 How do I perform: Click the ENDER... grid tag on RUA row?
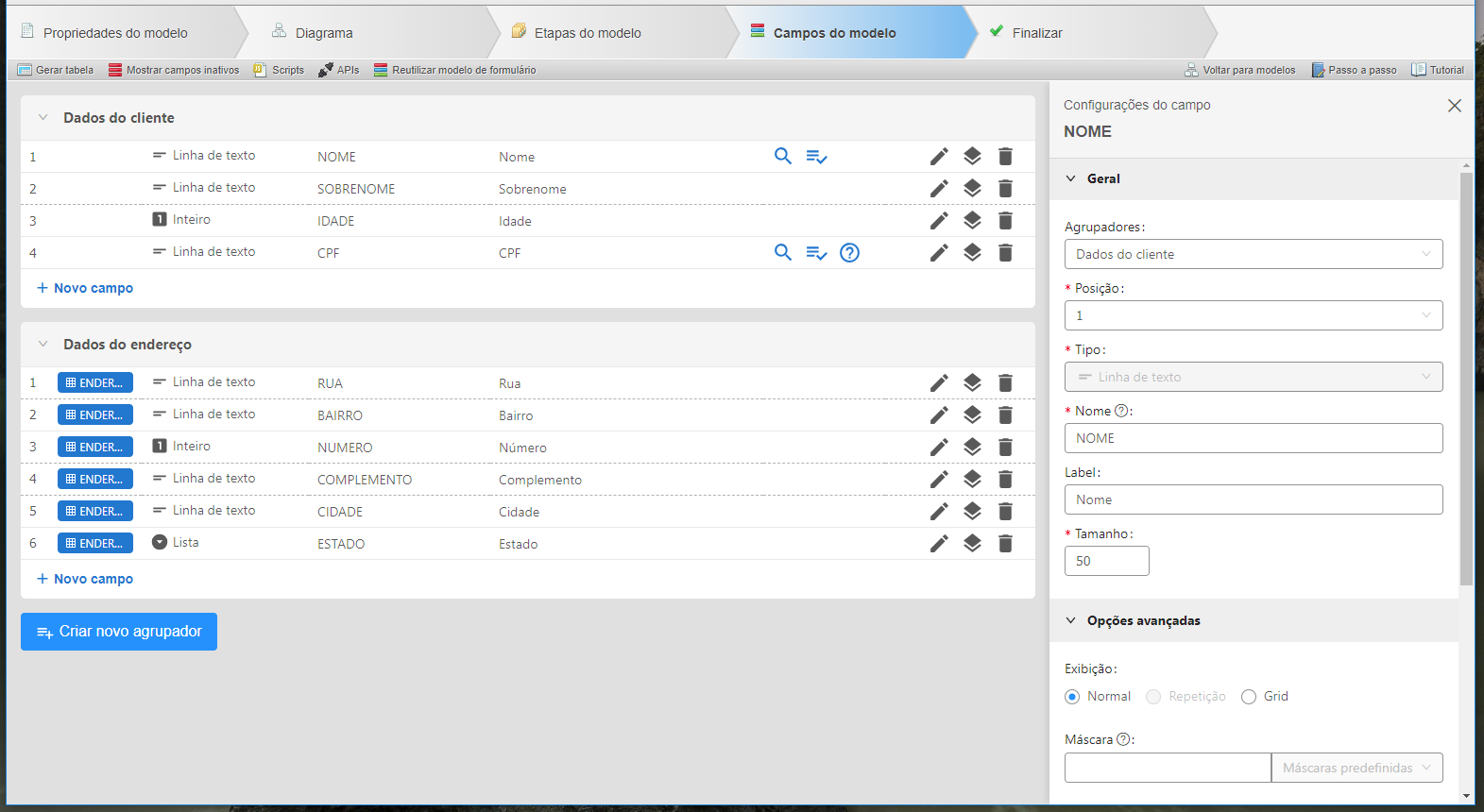point(95,382)
